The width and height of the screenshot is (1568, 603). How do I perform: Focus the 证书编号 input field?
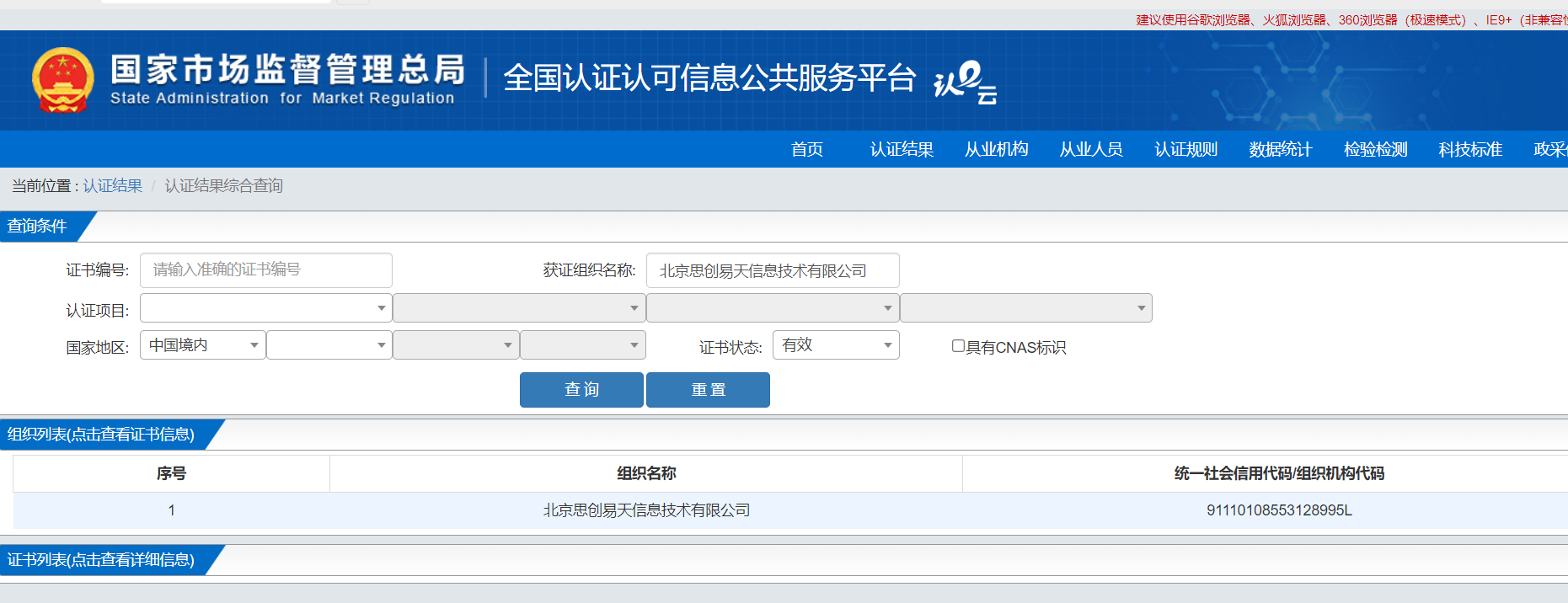coord(265,270)
